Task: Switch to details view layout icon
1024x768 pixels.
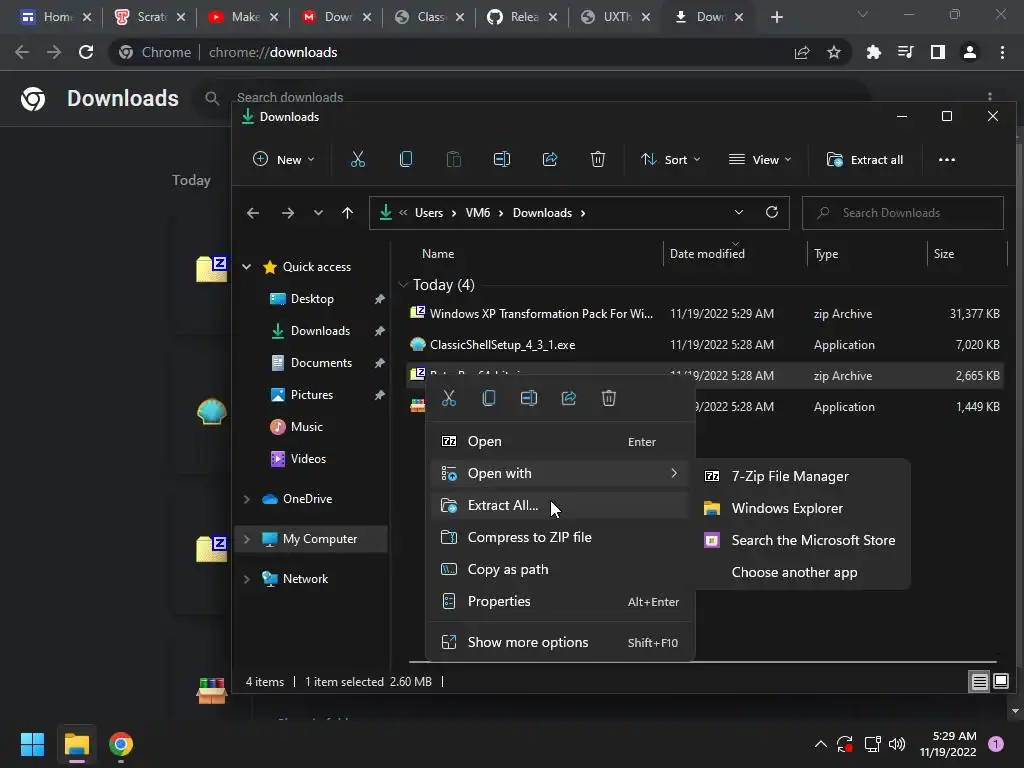Action: (x=980, y=682)
